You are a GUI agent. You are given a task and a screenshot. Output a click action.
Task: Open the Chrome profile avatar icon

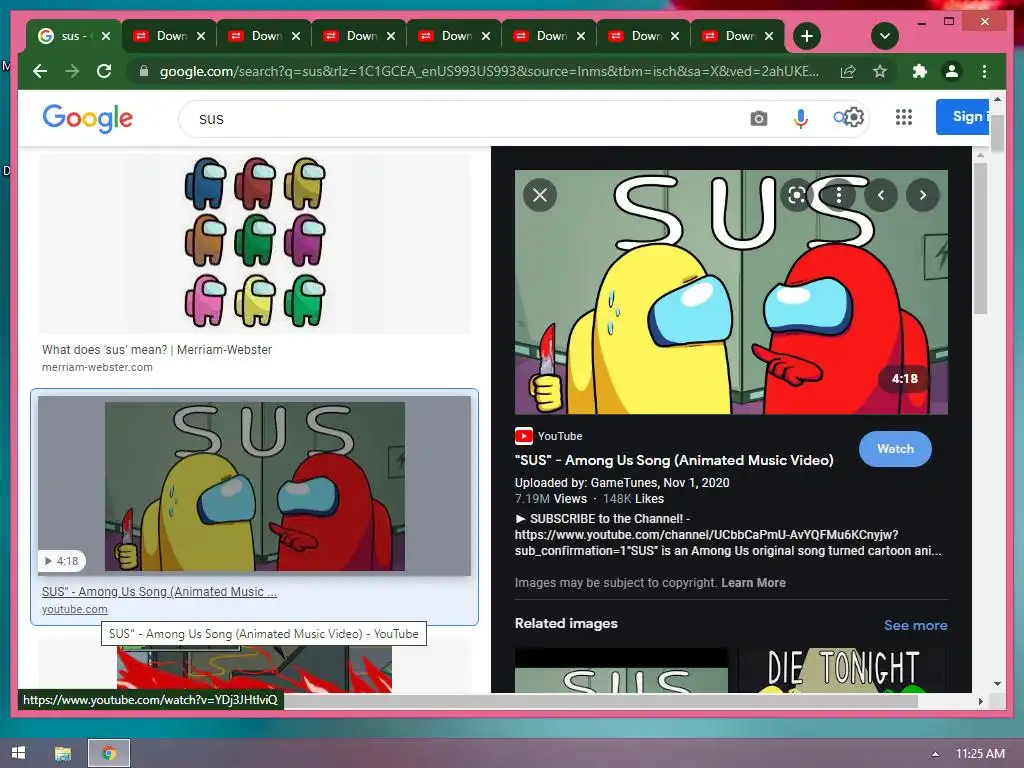click(x=952, y=71)
